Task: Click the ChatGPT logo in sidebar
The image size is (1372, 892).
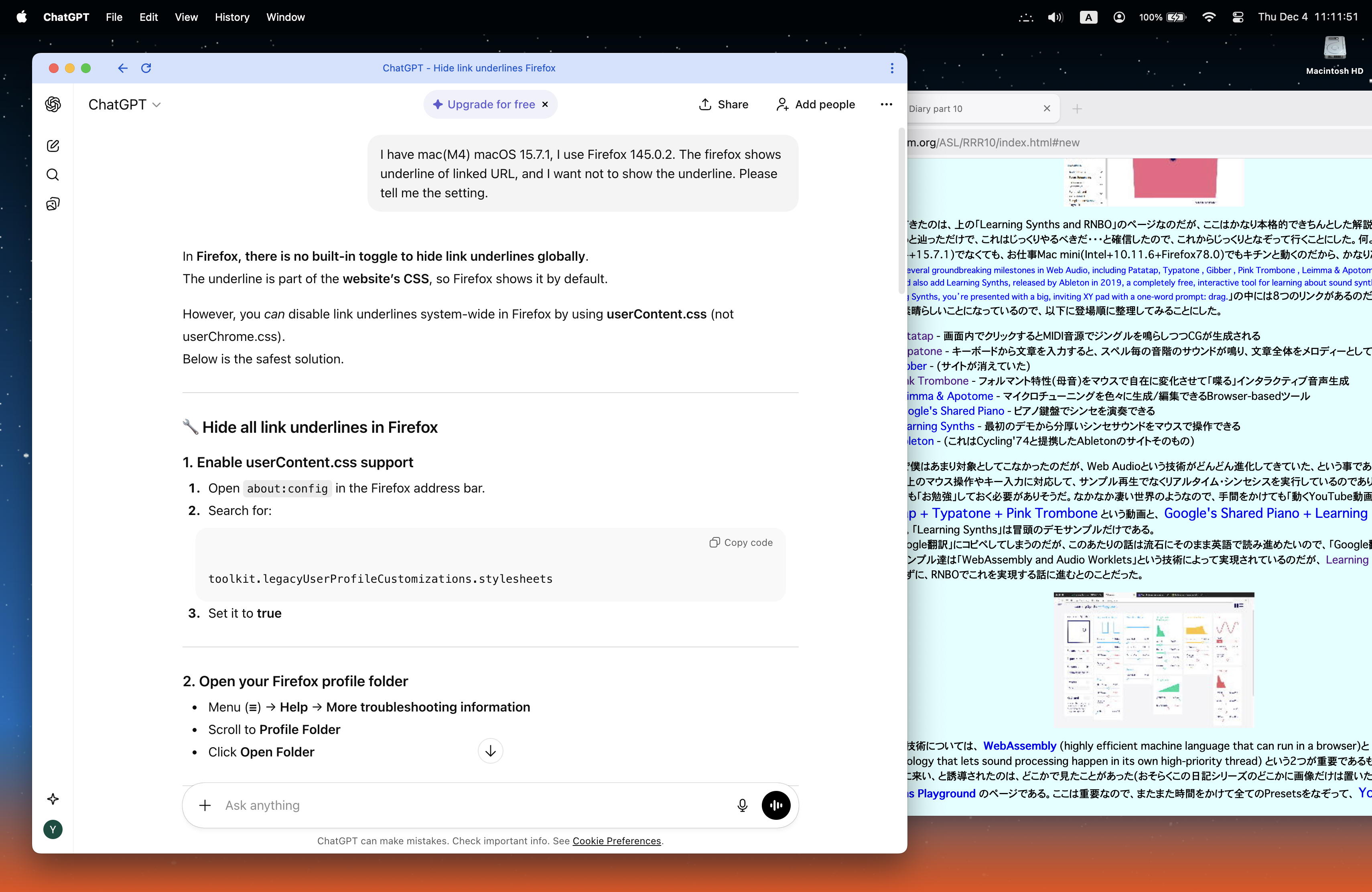Action: [x=53, y=104]
